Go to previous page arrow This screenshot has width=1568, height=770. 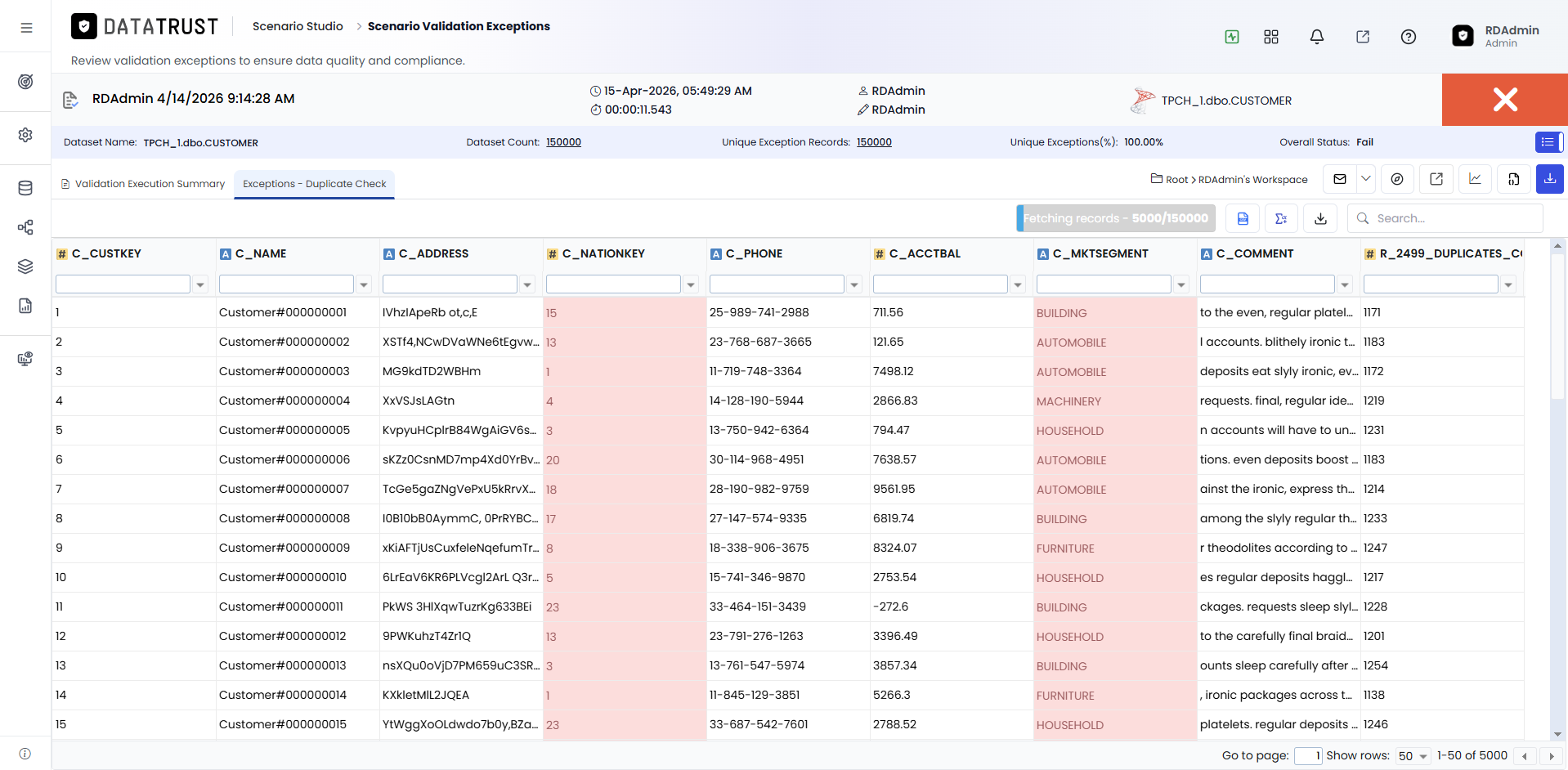(1525, 756)
